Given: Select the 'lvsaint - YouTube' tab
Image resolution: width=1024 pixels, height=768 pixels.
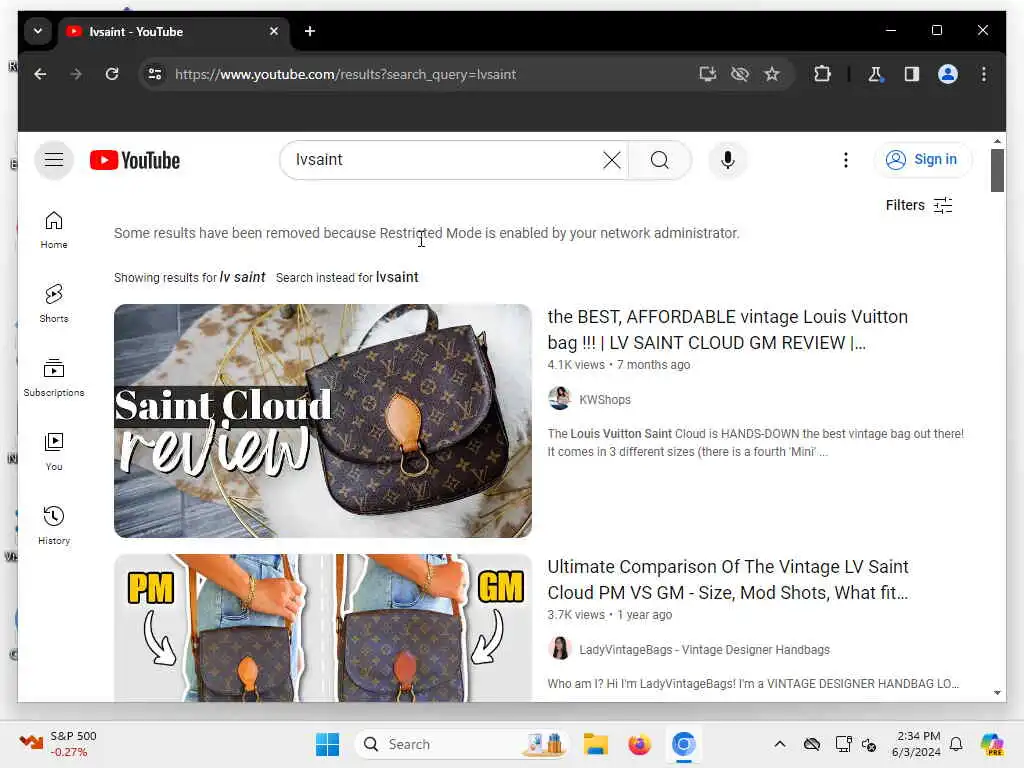Looking at the screenshot, I should pyautogui.click(x=173, y=31).
